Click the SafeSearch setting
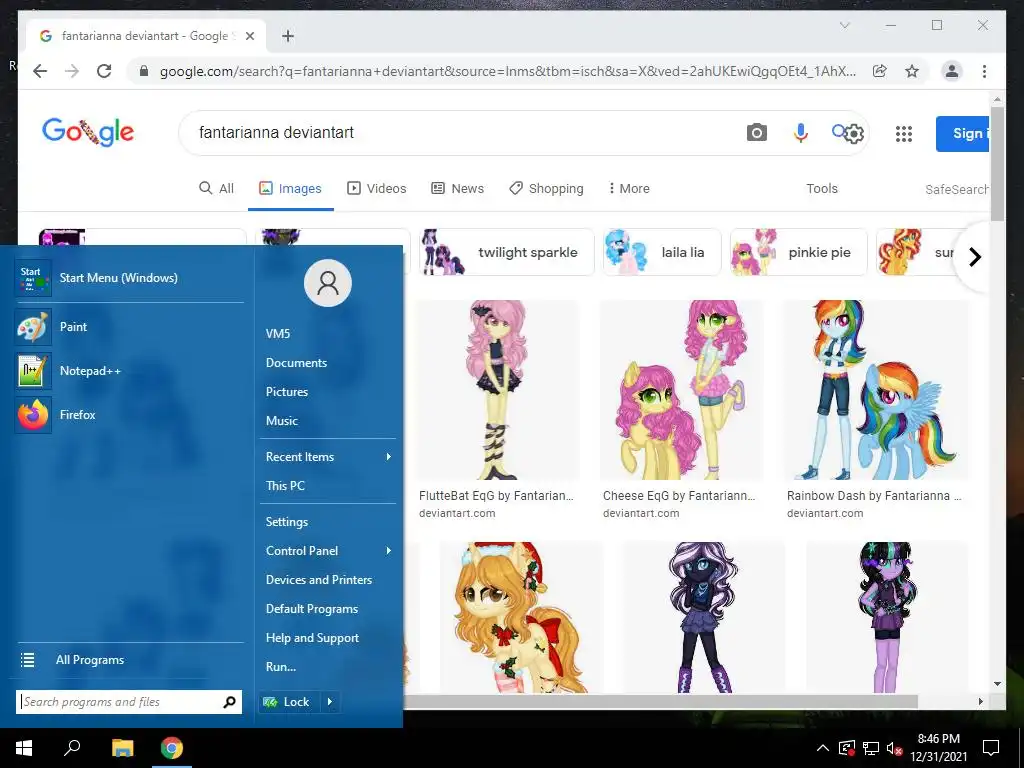Screen dimensions: 1024x768 pyautogui.click(x=957, y=189)
